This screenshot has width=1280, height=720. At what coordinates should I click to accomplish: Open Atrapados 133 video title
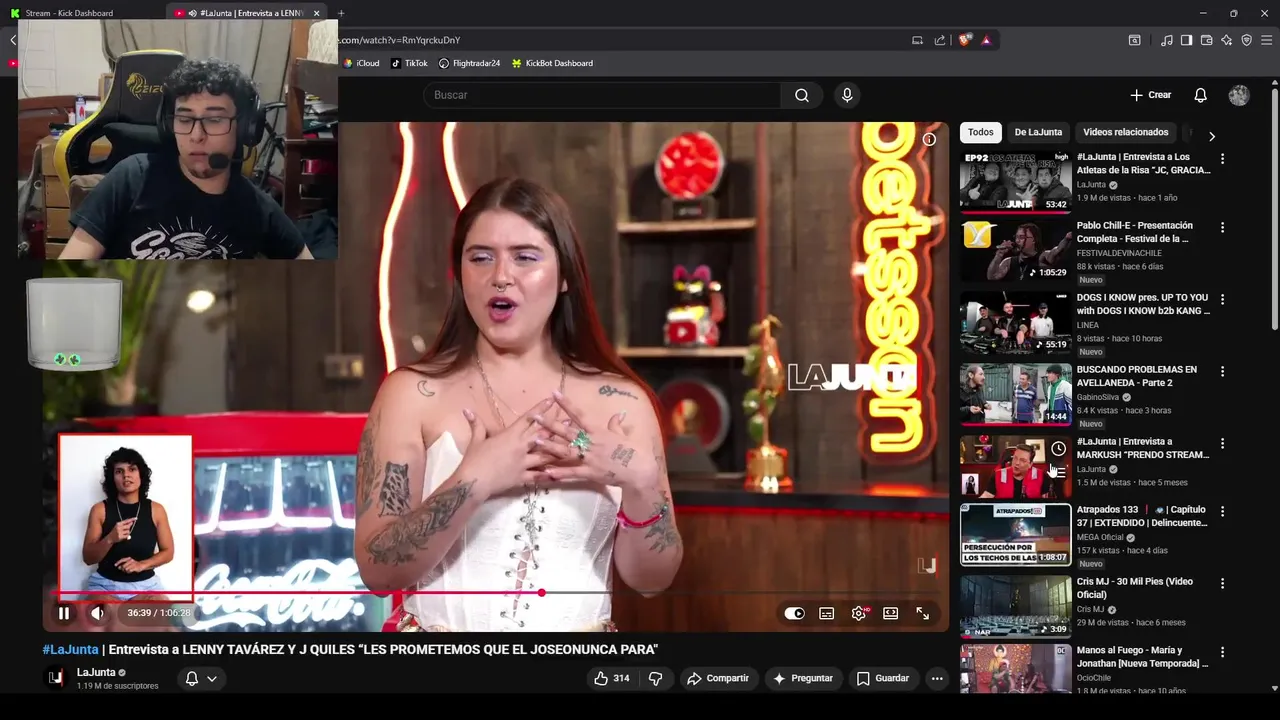(x=1142, y=516)
